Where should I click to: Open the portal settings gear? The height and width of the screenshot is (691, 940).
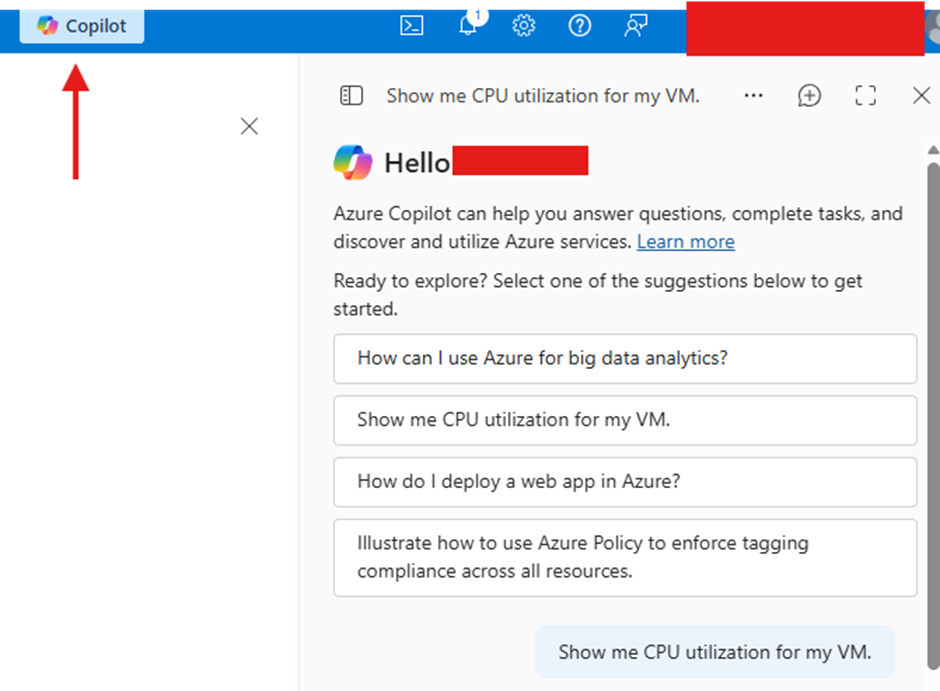(x=524, y=26)
